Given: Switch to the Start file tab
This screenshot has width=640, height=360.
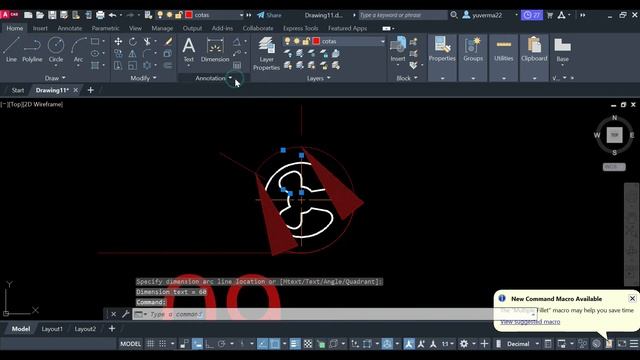Looking at the screenshot, I should click(x=18, y=90).
